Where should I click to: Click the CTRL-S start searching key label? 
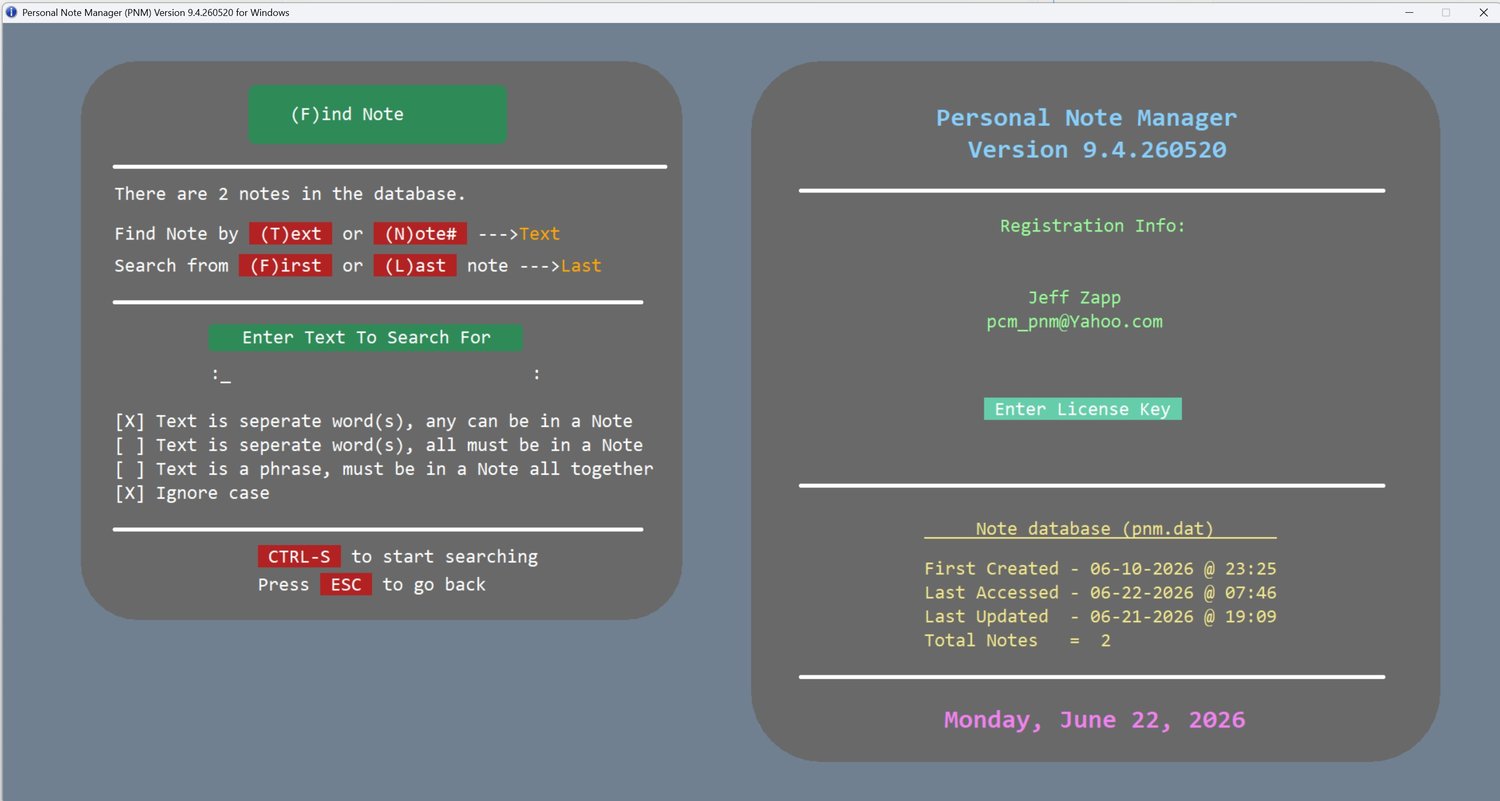(299, 557)
